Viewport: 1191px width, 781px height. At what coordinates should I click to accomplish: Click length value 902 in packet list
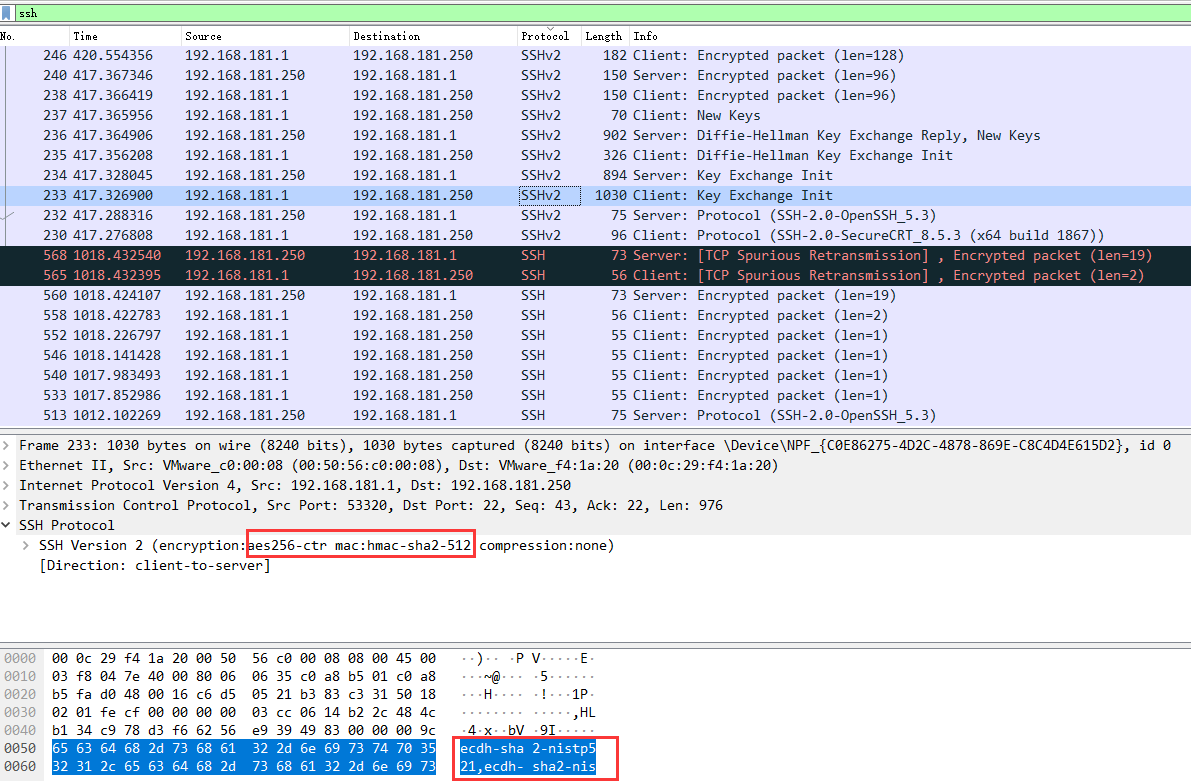pyautogui.click(x=614, y=135)
